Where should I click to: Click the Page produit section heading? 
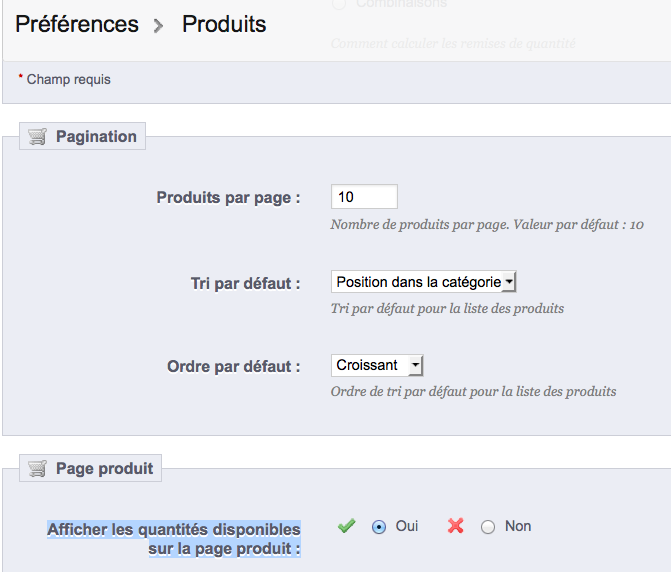[104, 468]
